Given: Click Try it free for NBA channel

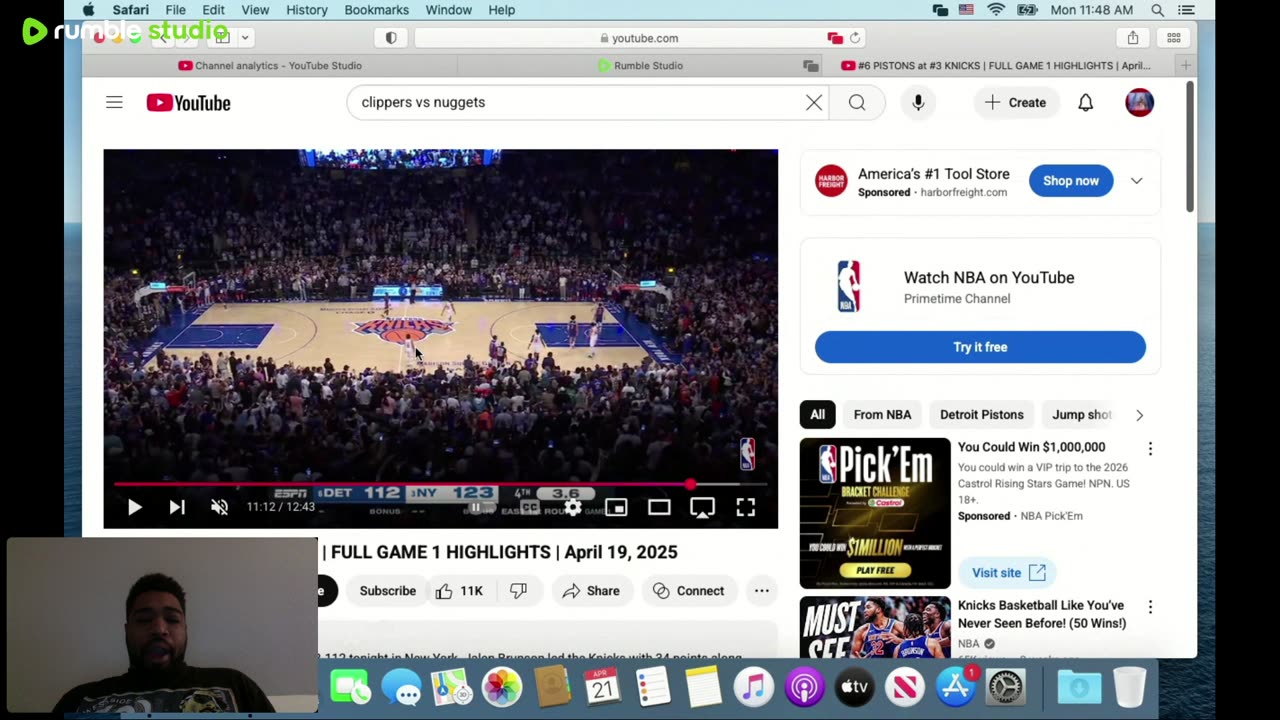Looking at the screenshot, I should pyautogui.click(x=980, y=347).
